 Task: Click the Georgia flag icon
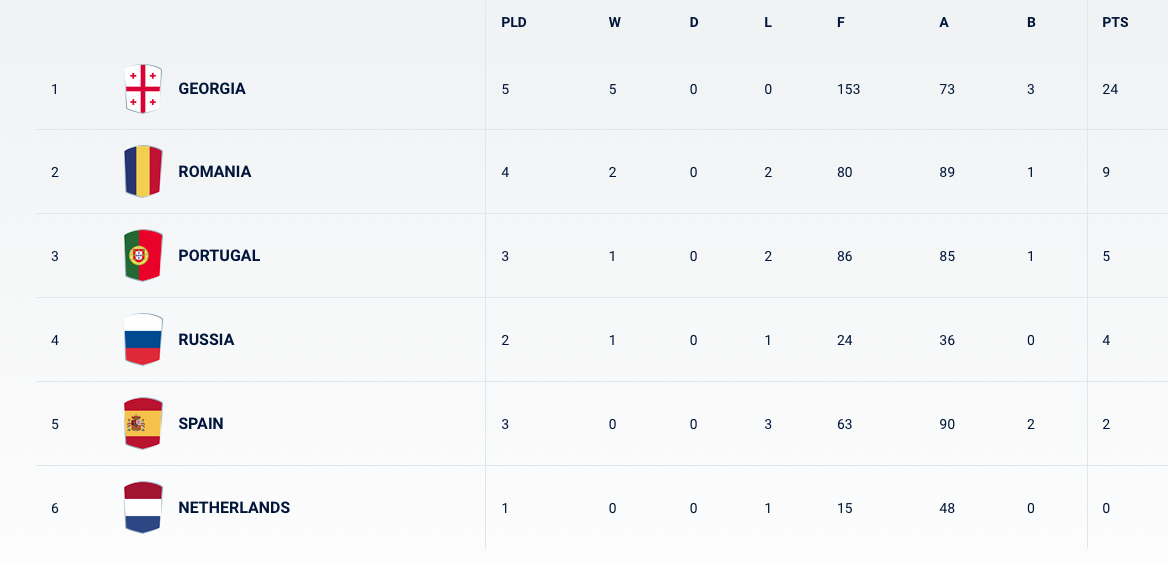(143, 89)
